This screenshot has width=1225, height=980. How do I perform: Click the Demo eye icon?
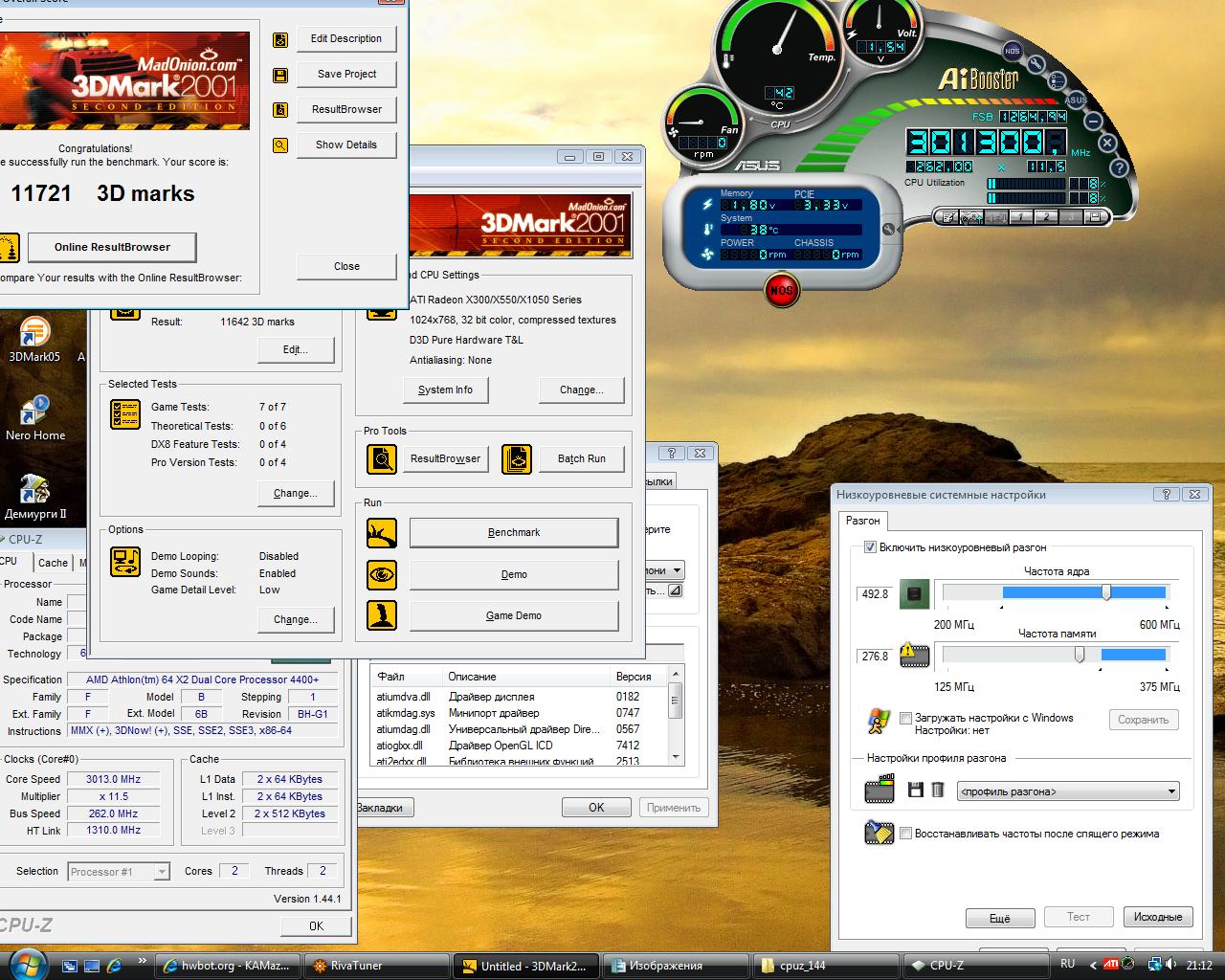click(382, 574)
